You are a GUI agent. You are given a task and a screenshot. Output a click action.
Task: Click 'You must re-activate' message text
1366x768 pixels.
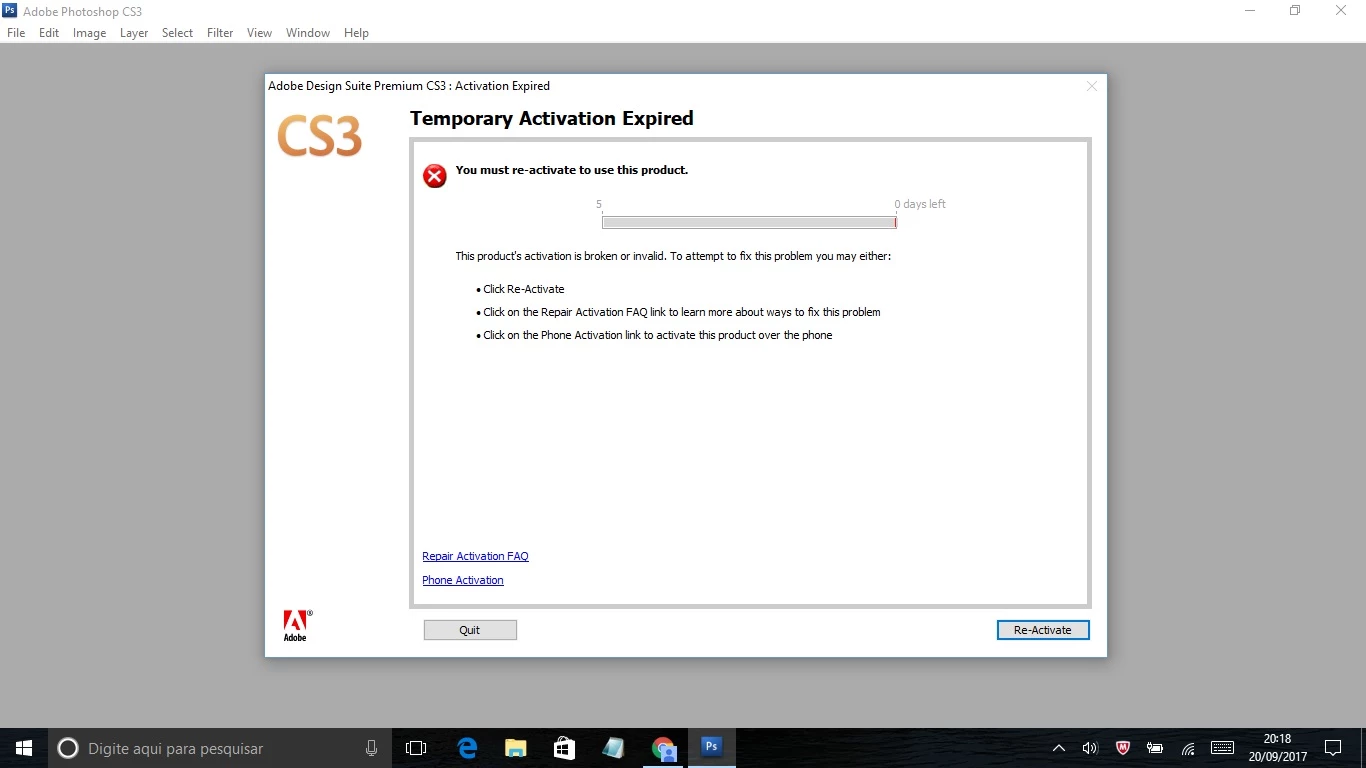coord(571,170)
